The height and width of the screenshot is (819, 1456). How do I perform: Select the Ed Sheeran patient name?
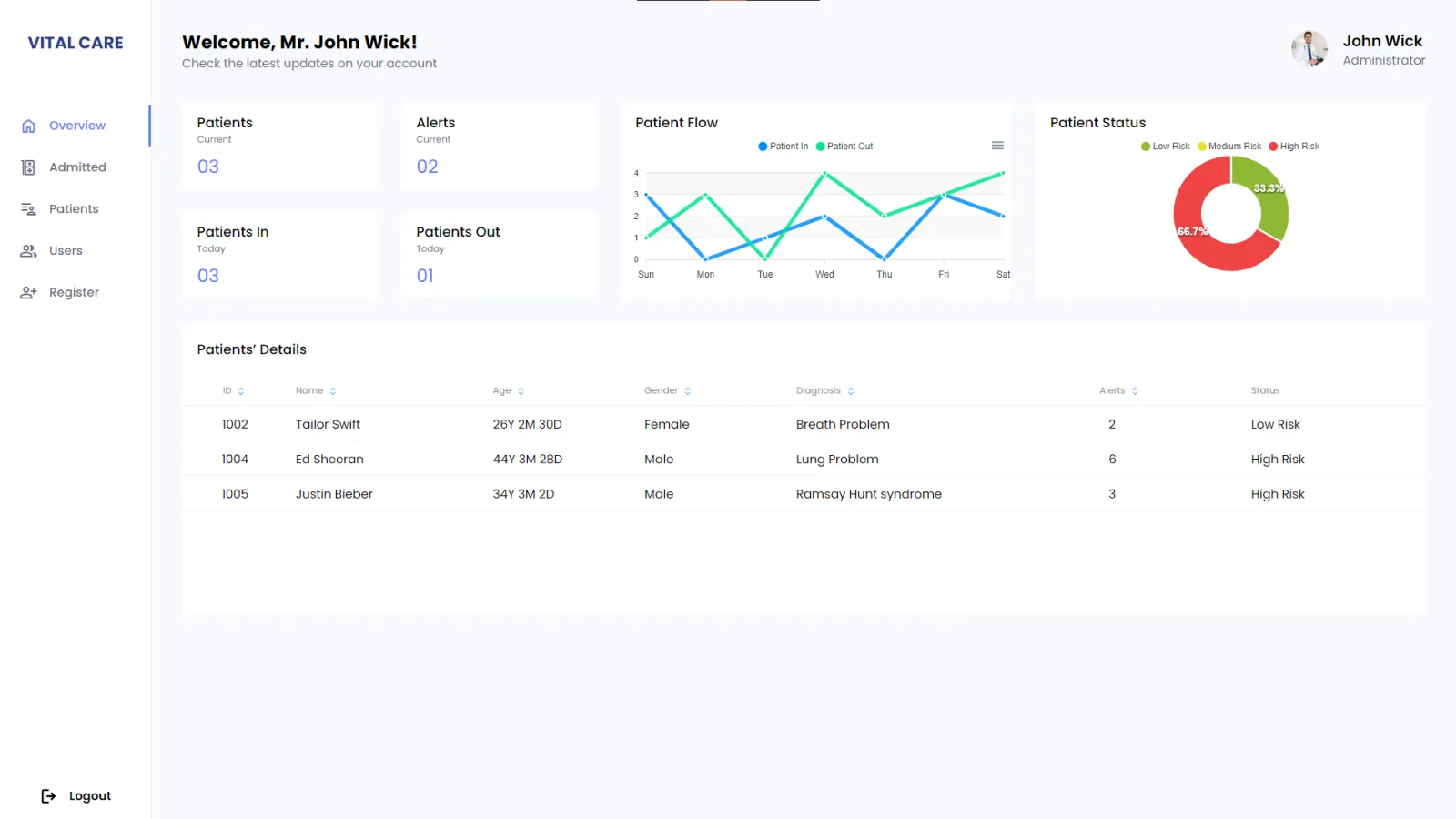(329, 460)
